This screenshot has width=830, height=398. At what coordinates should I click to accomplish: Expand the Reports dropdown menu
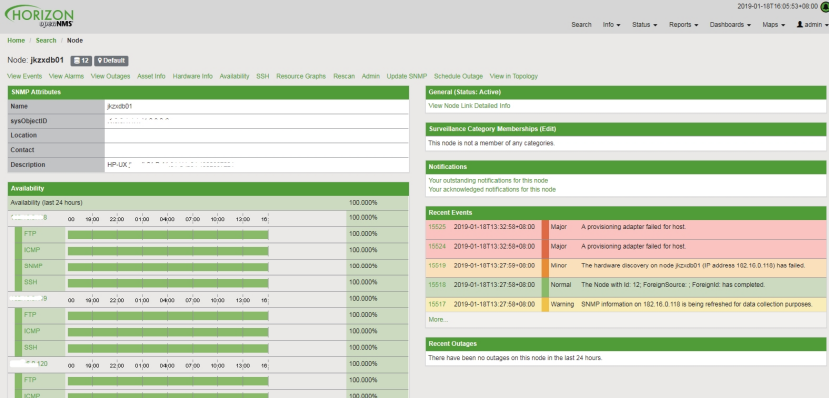click(683, 25)
